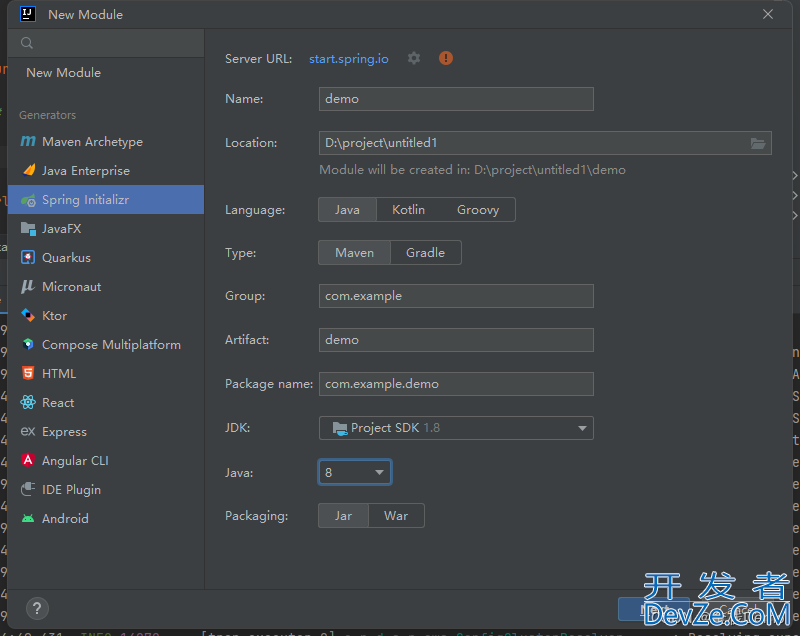This screenshot has height=636, width=800.
Task: Pick the Angular CLI icon
Action: 28,460
